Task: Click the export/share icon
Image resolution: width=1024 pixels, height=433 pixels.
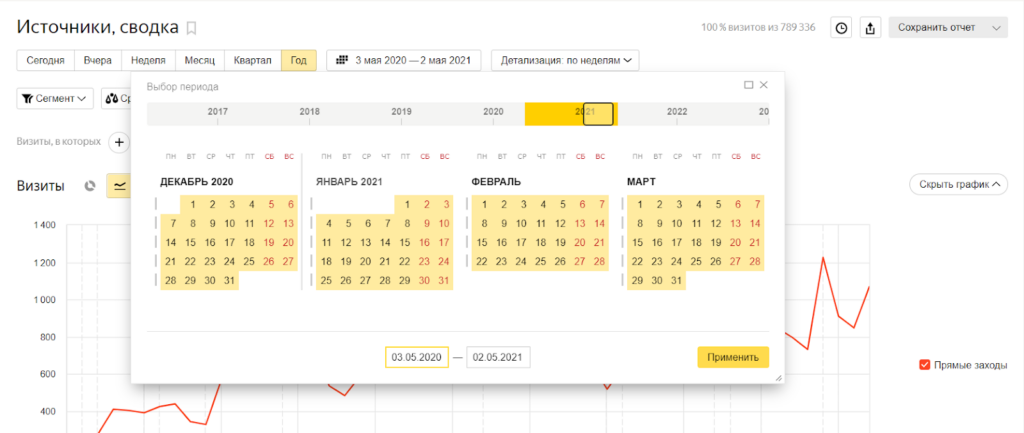Action: point(870,28)
